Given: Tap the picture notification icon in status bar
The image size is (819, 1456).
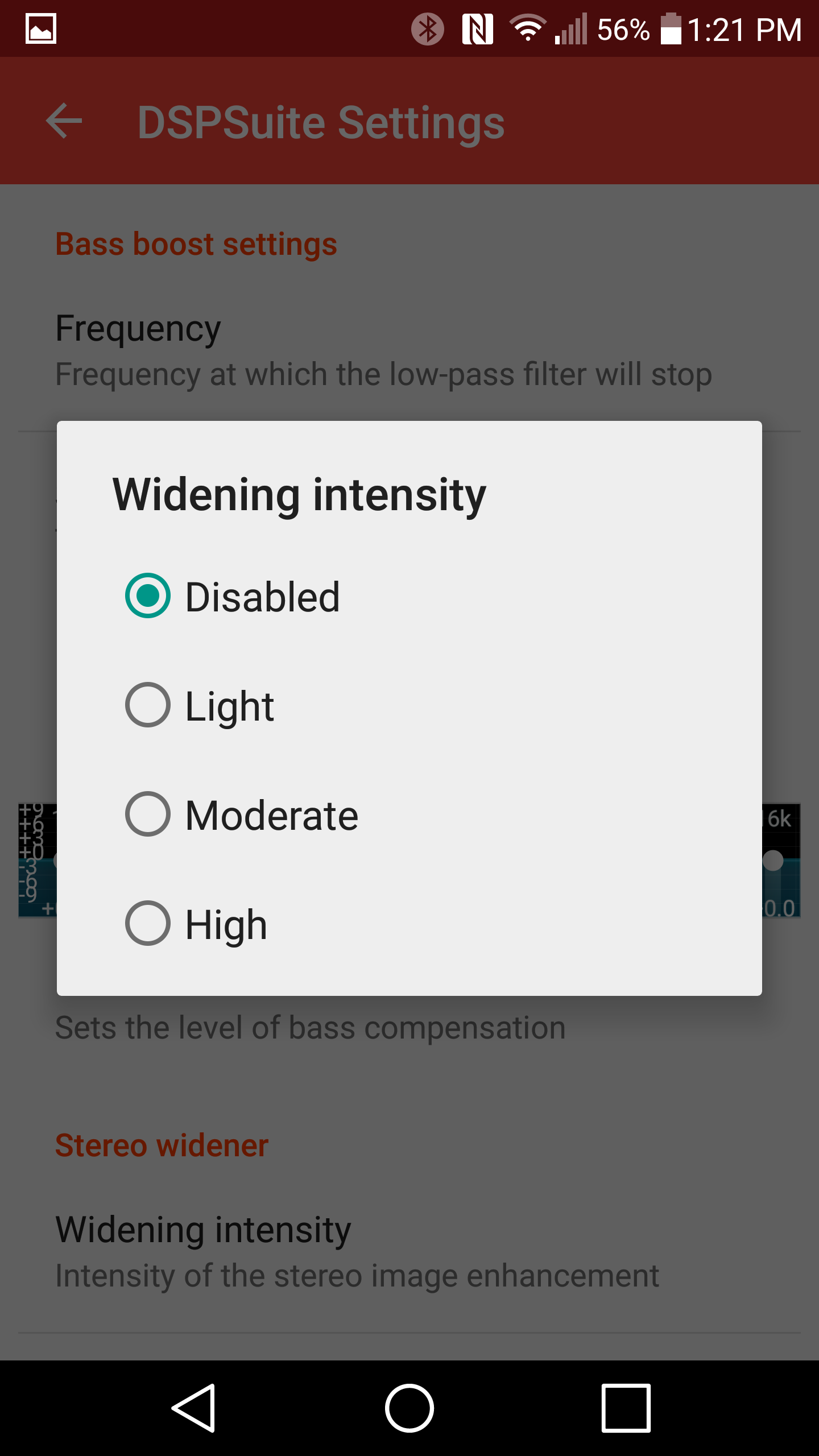Looking at the screenshot, I should pyautogui.click(x=41, y=28).
